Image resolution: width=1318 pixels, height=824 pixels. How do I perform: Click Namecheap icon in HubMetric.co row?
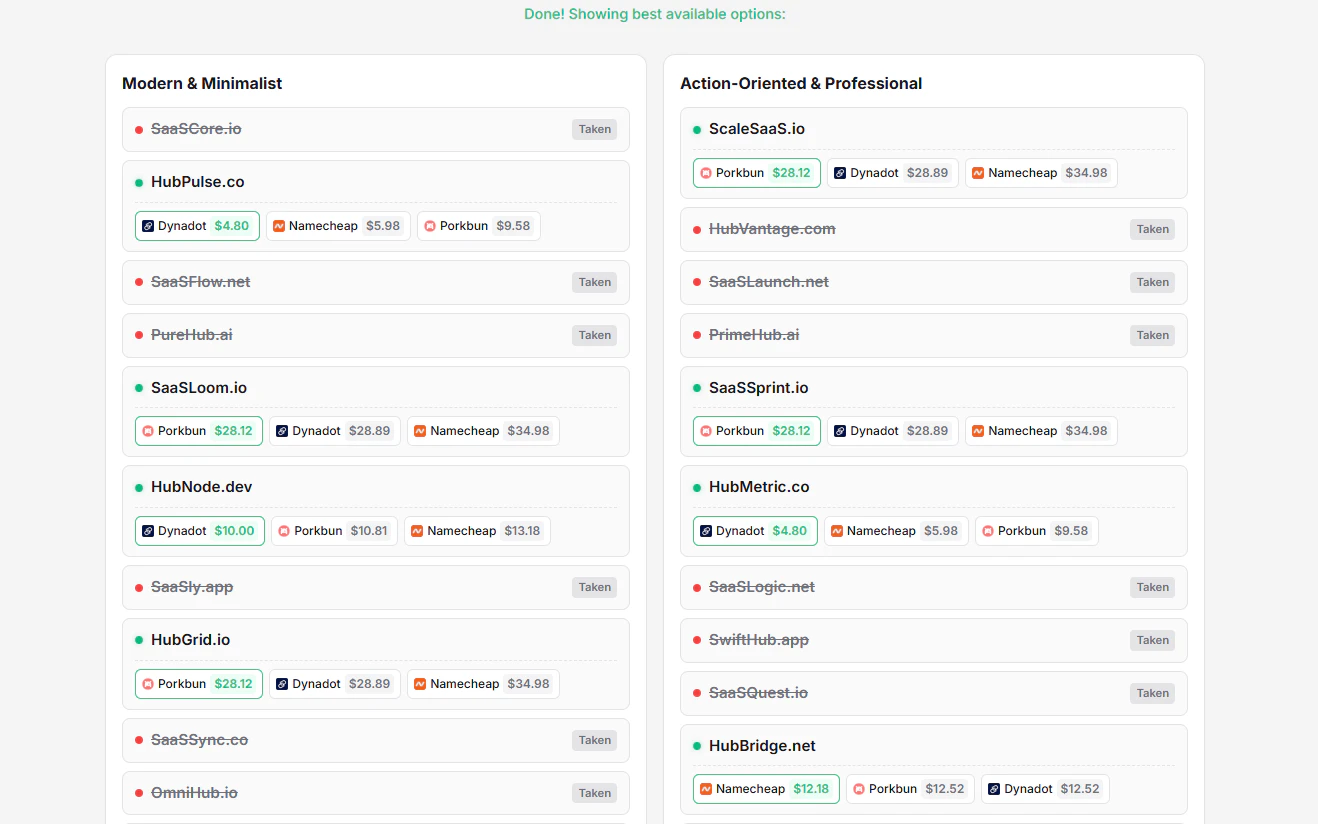click(837, 531)
